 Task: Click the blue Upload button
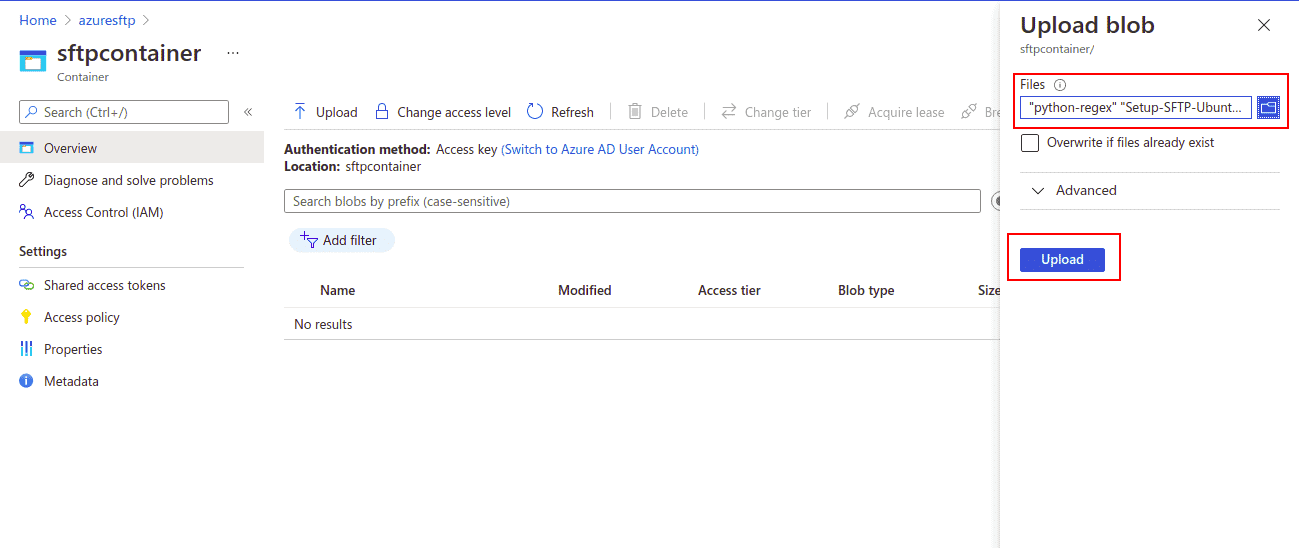(1062, 259)
